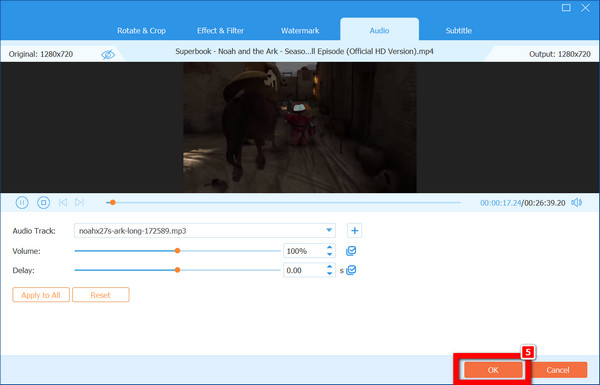Increase the volume percentage stepper
The width and height of the screenshot is (600, 385).
click(329, 248)
